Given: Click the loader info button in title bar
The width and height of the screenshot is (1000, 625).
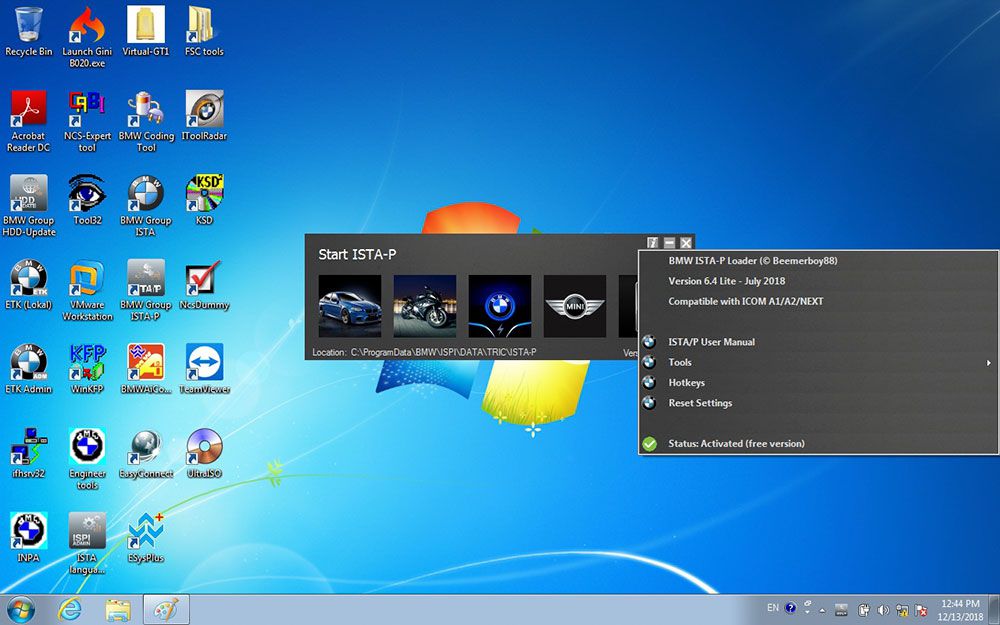Looking at the screenshot, I should click(x=652, y=242).
